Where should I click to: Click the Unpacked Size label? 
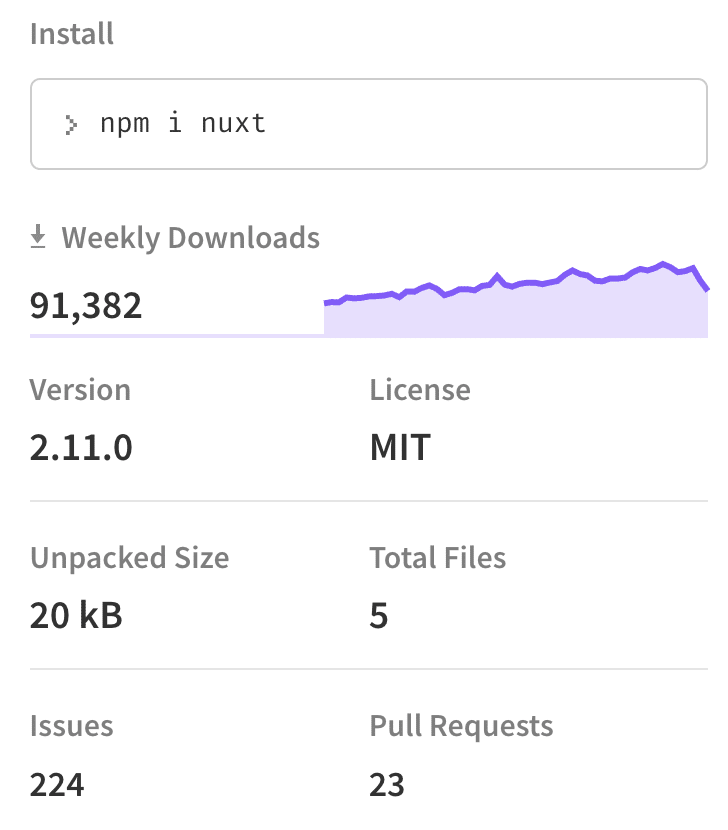(x=129, y=557)
